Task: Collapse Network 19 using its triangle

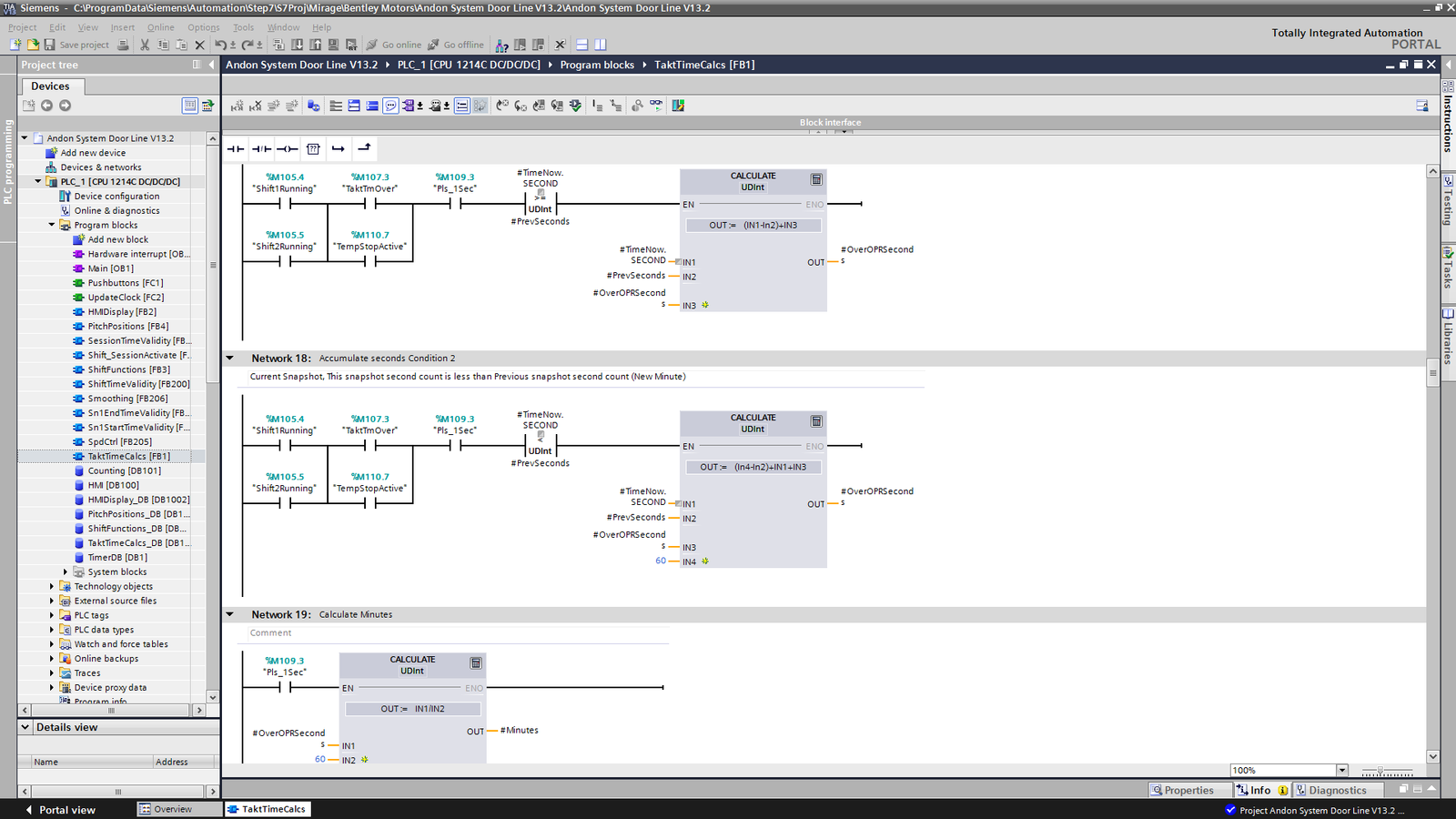Action: point(230,614)
